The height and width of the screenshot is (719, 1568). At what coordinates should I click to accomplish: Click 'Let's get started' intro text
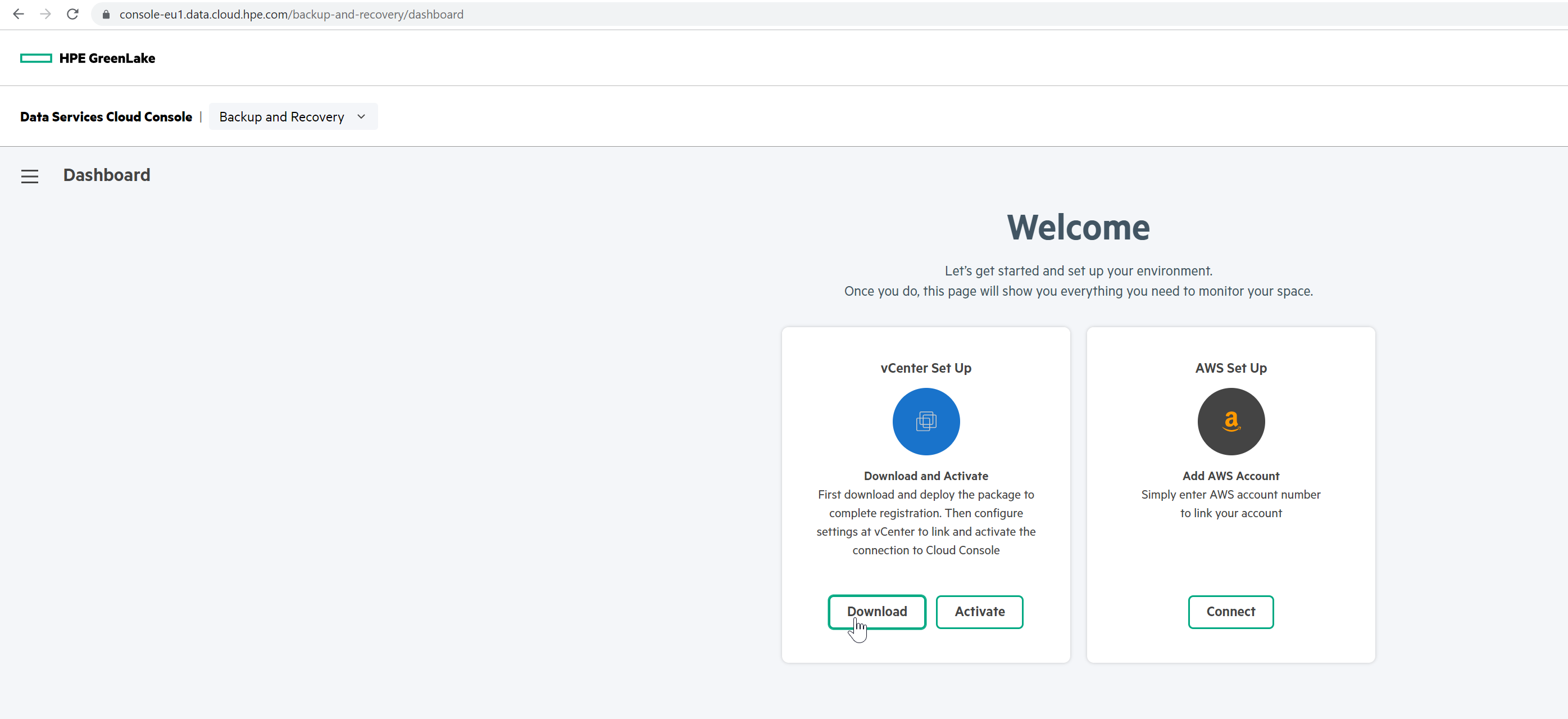click(x=1078, y=270)
